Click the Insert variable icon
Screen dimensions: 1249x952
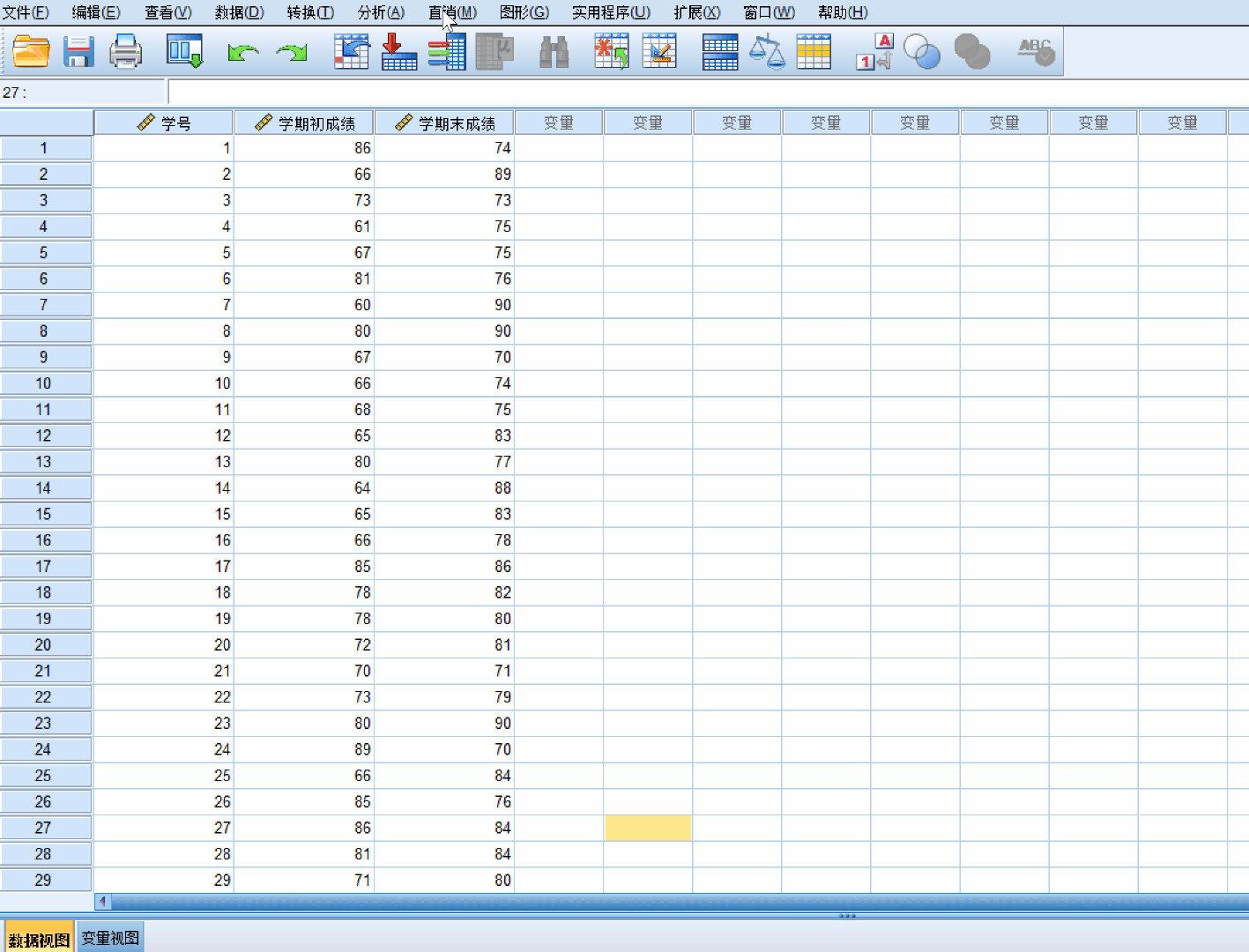coord(659,51)
